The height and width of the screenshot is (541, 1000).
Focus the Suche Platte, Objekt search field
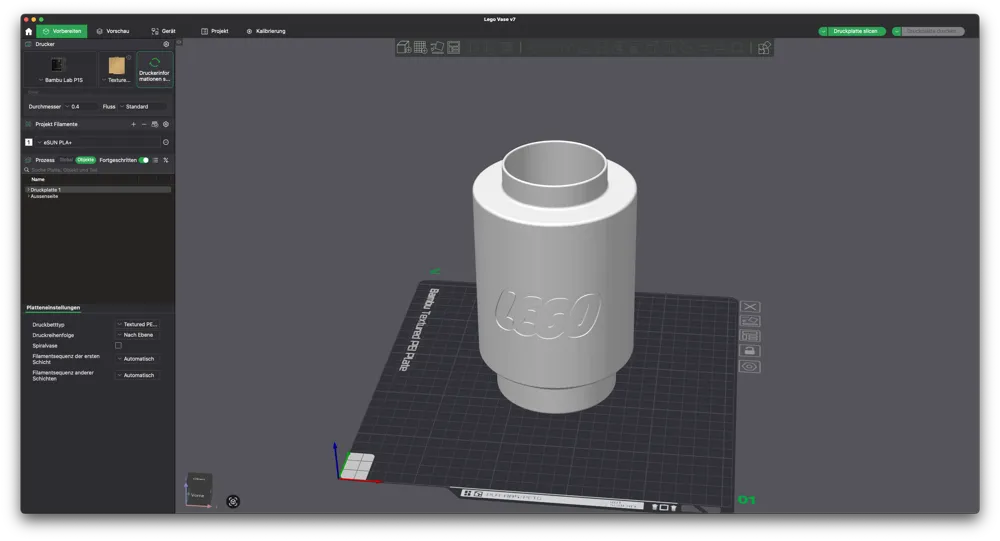click(98, 170)
